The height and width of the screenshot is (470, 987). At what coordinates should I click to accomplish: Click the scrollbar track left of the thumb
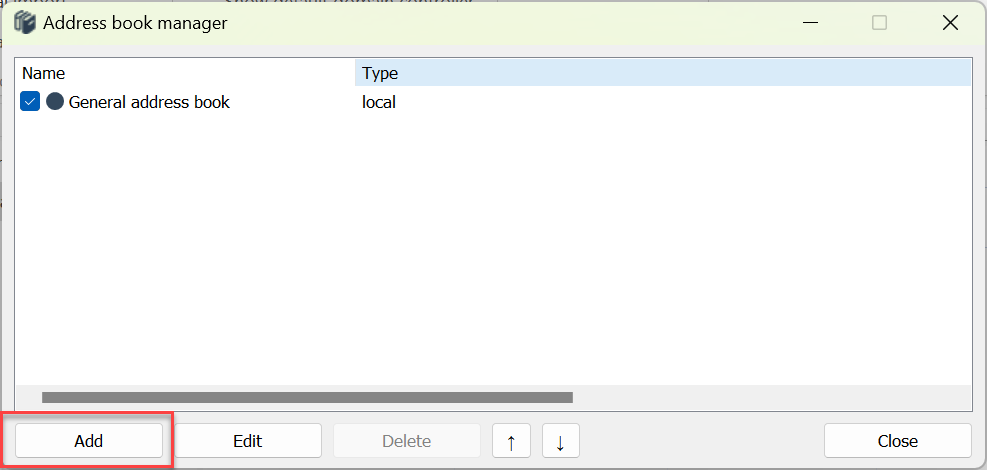[x=29, y=398]
